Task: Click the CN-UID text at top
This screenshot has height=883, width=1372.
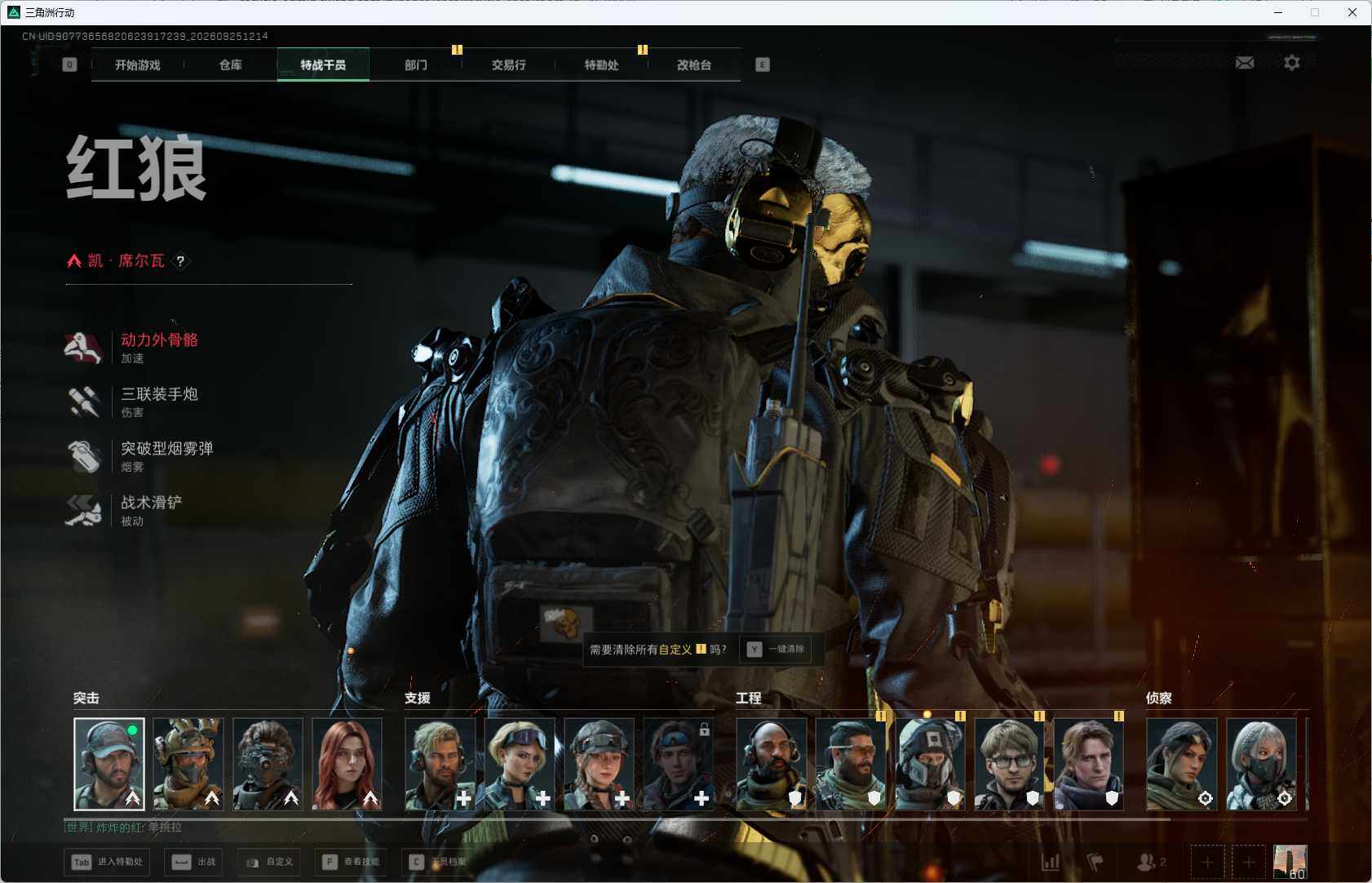Action: tap(145, 37)
